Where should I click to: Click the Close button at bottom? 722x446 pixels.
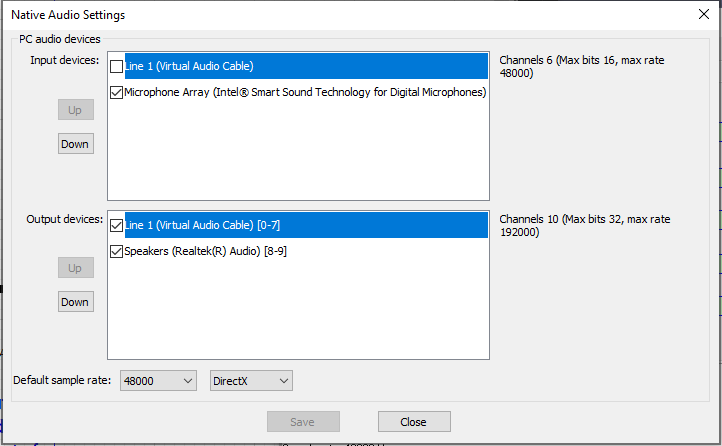[x=414, y=422]
